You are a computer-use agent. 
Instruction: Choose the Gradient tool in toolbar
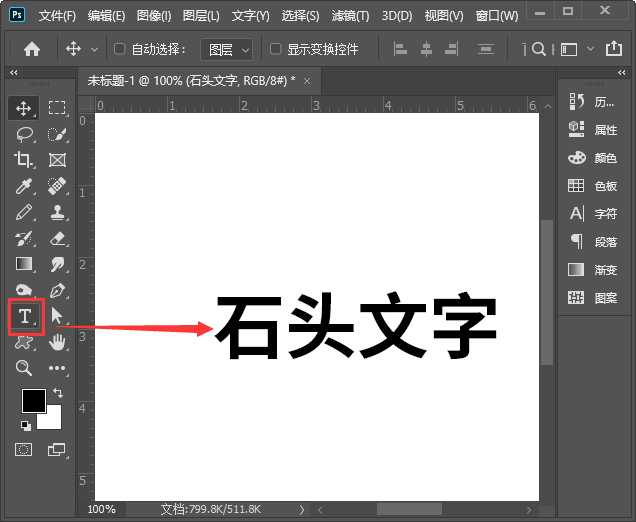tap(25, 264)
